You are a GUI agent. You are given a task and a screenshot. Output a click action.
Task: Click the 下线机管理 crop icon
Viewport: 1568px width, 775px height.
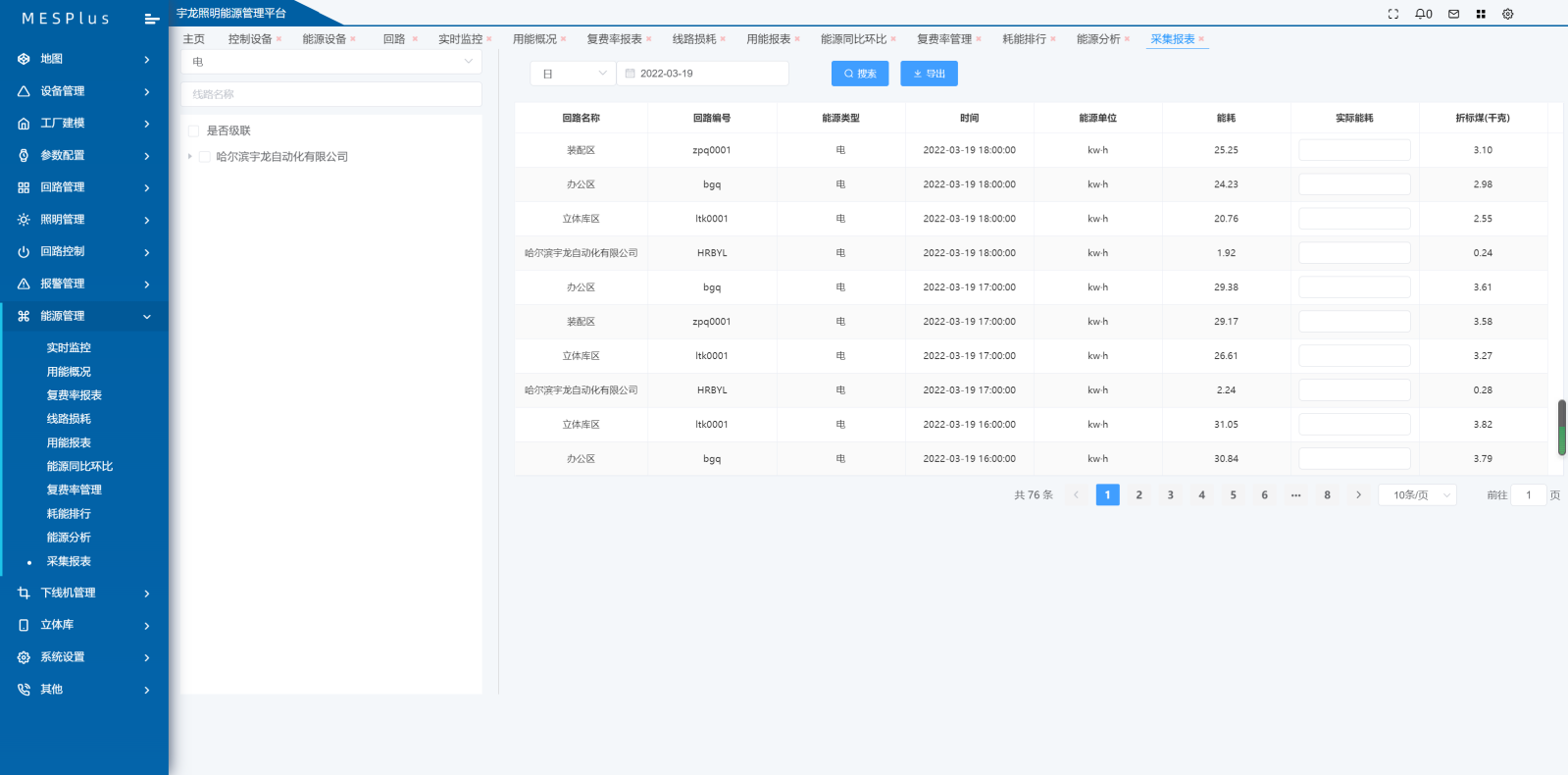pos(24,593)
